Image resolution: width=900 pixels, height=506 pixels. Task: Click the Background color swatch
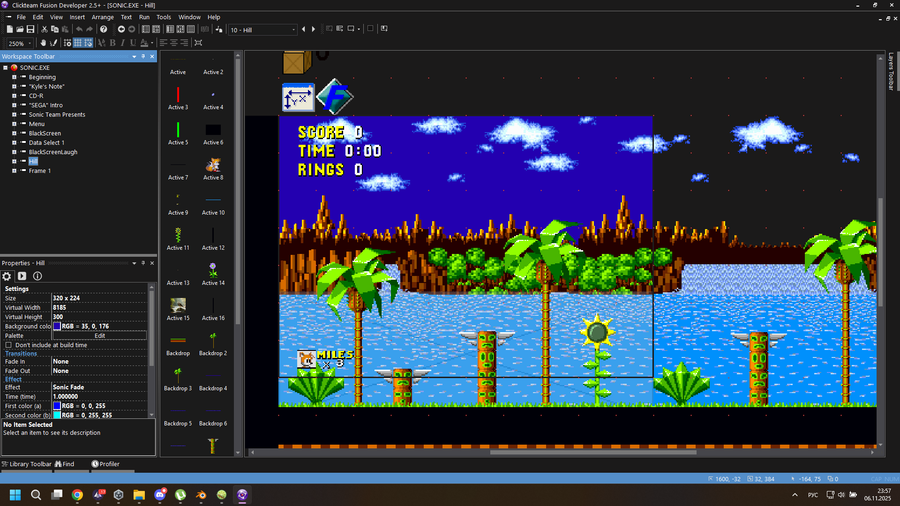[57, 326]
